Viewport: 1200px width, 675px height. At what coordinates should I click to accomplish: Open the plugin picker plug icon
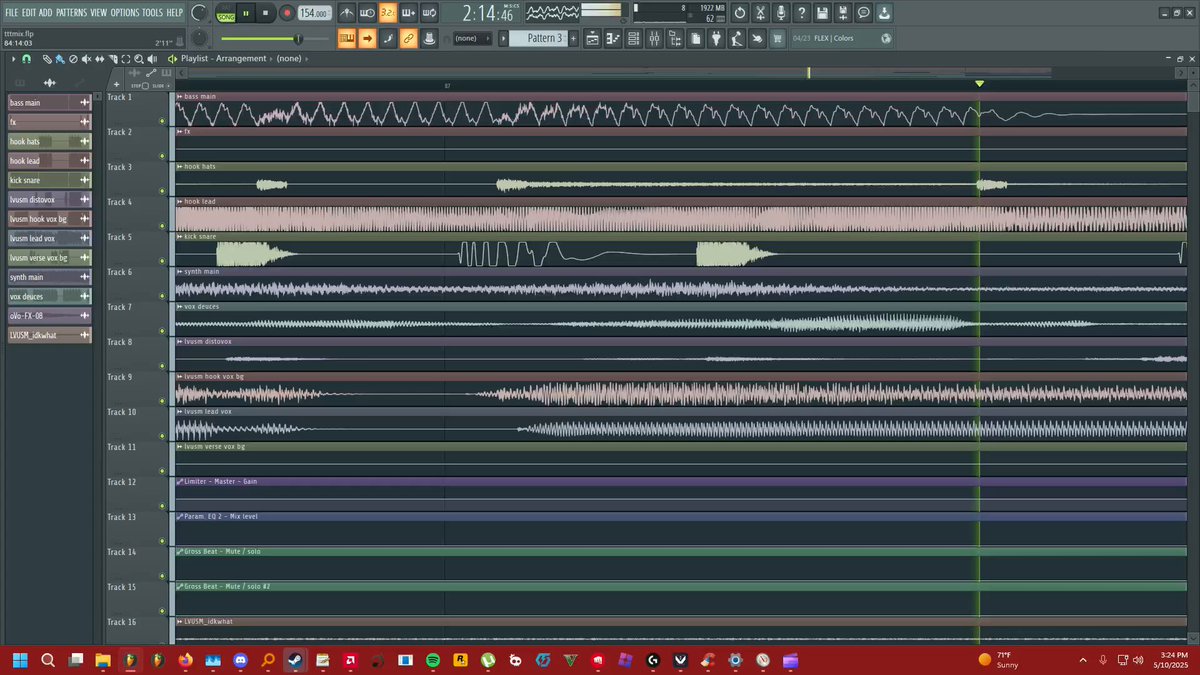(716, 38)
